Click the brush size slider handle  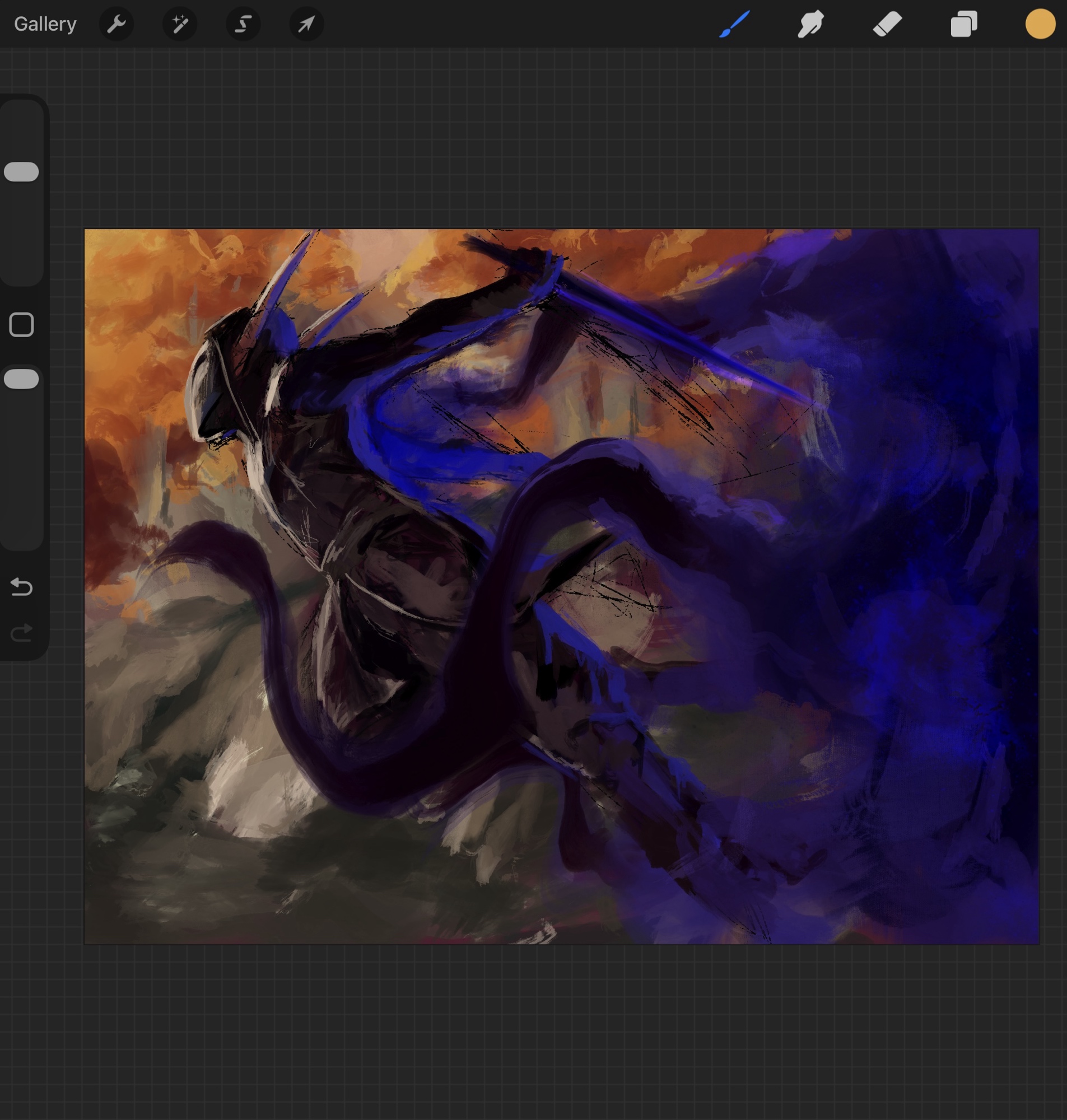[22, 172]
